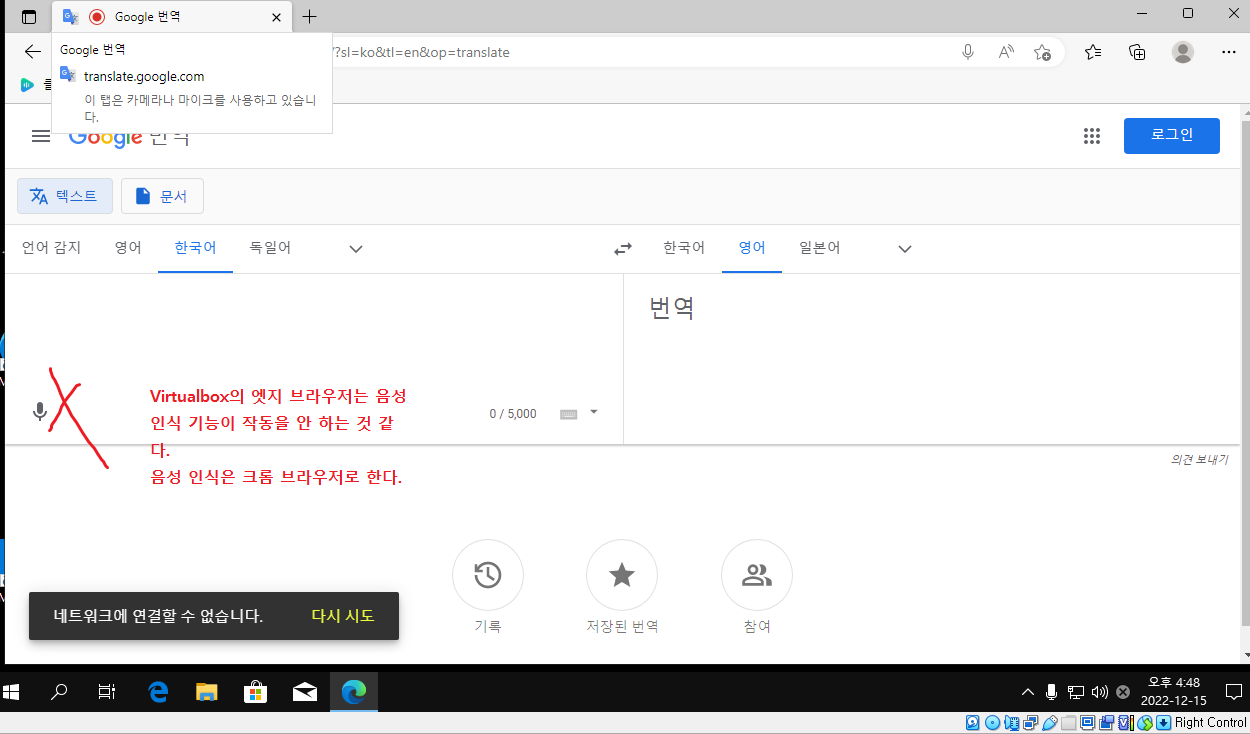Open the 참여 contribute icon

coord(757,575)
